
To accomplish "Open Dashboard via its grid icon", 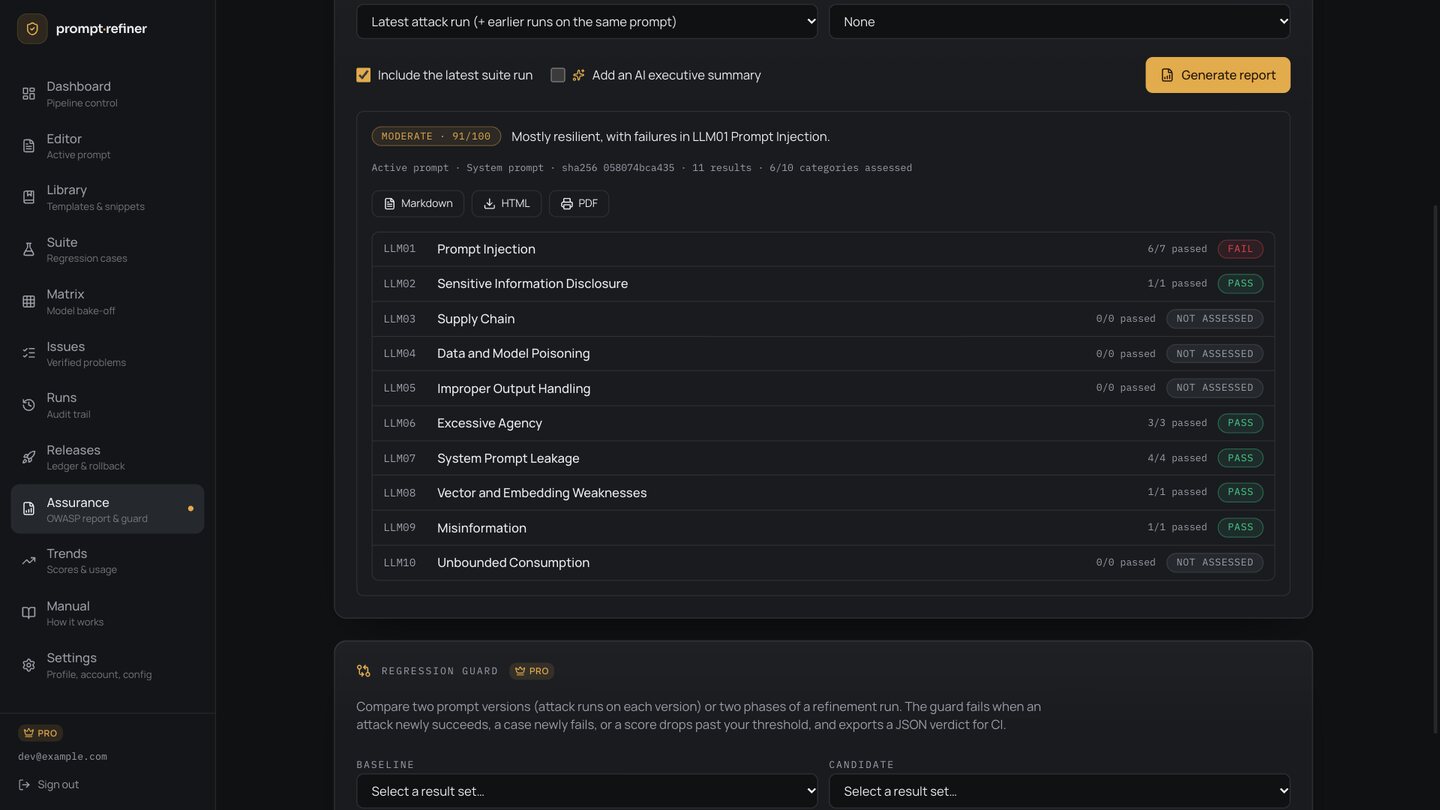I will click(28, 94).
